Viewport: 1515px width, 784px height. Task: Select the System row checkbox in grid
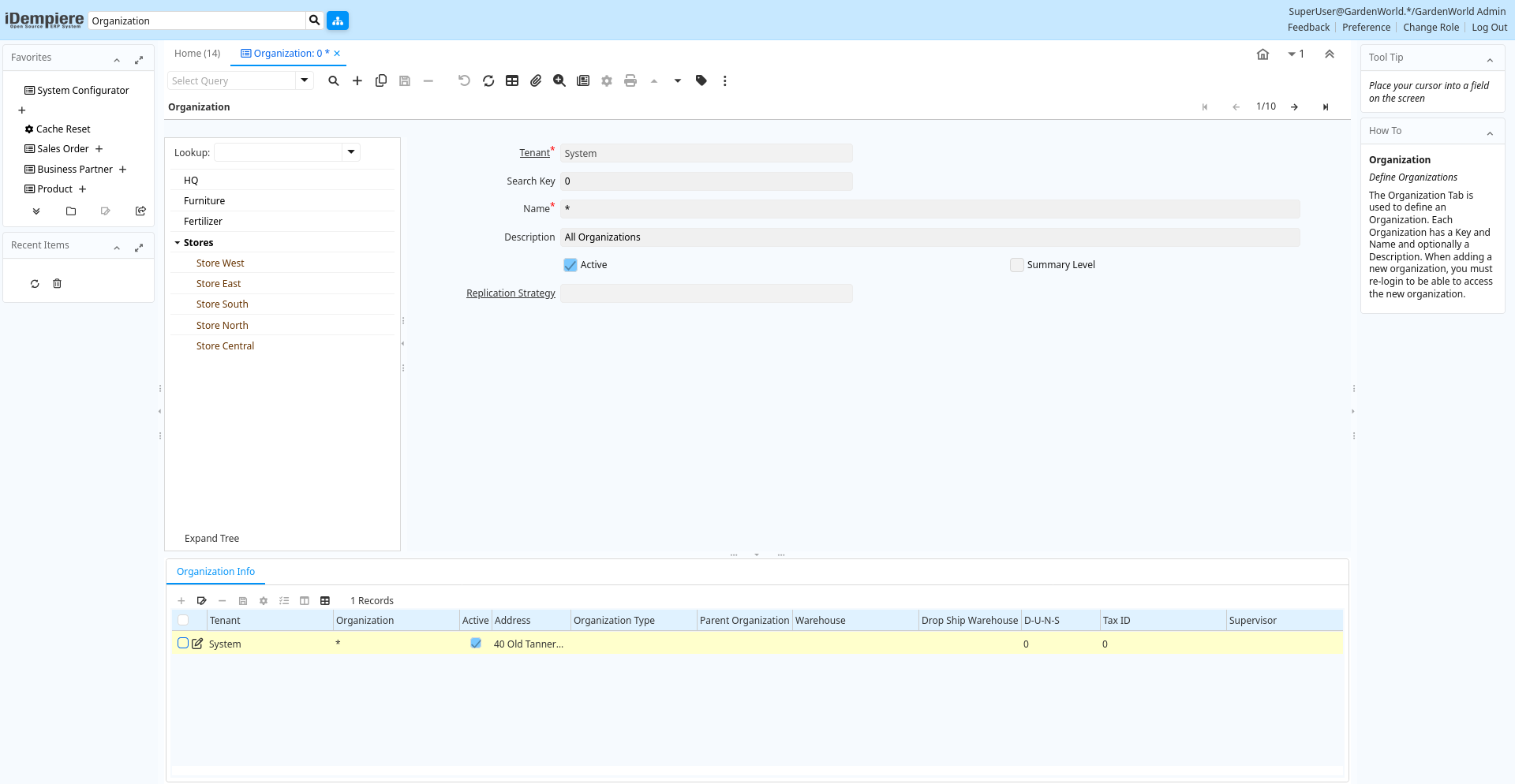click(x=183, y=644)
